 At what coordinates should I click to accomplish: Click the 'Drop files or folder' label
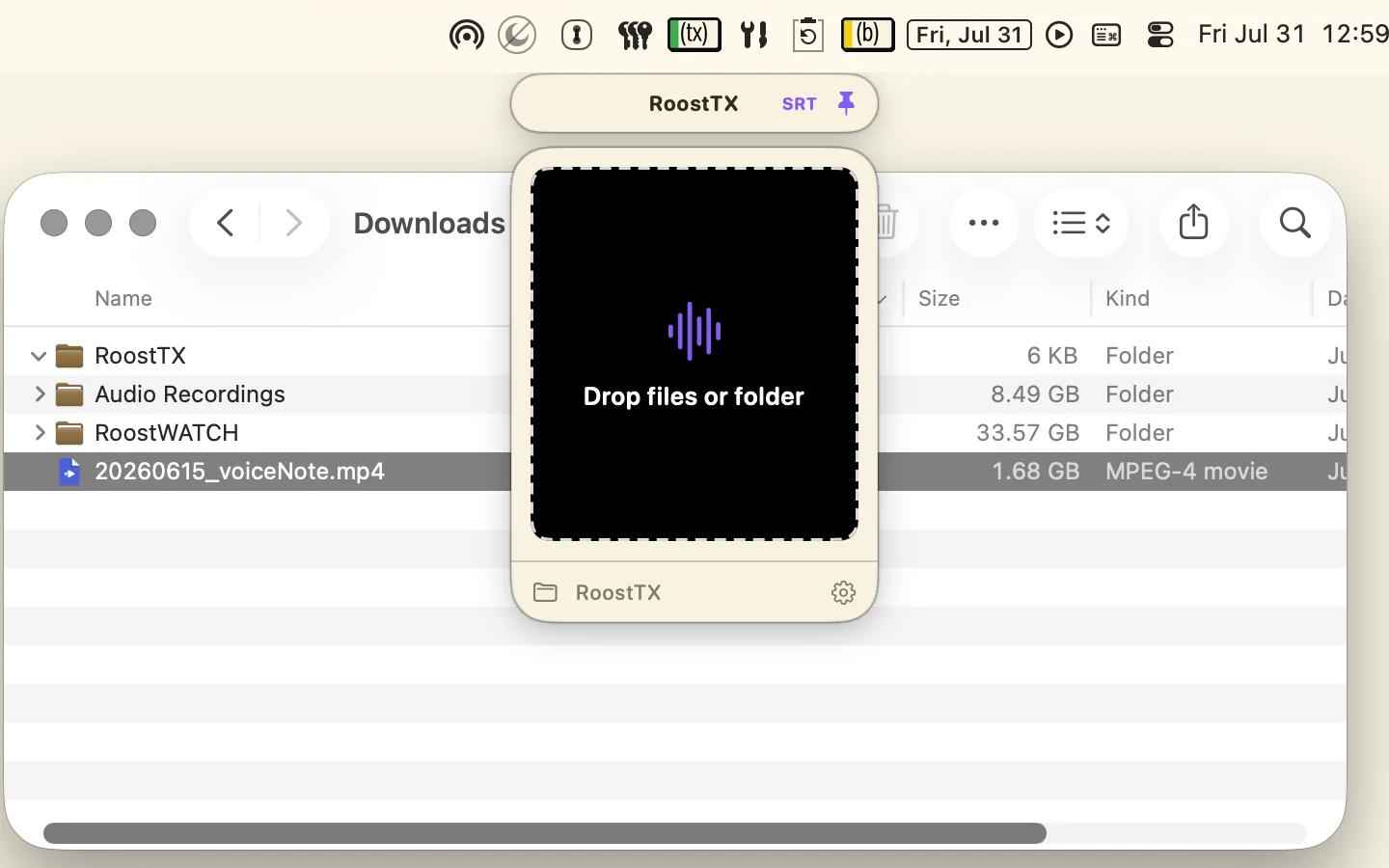[x=694, y=396]
